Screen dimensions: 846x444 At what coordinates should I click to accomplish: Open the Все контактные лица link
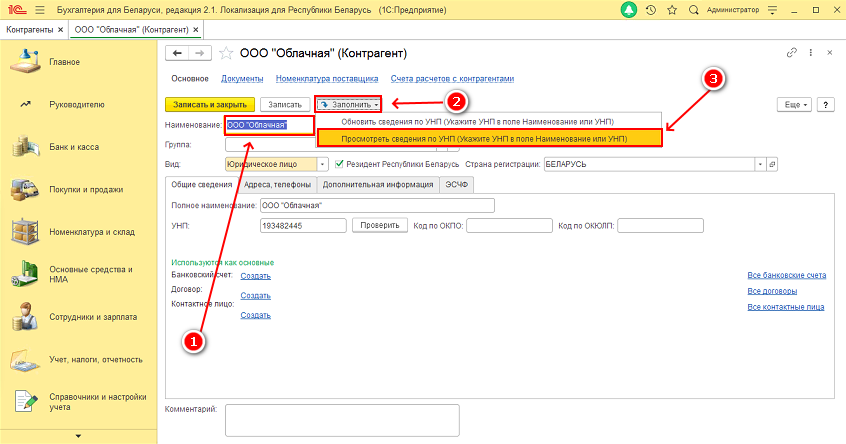point(786,307)
